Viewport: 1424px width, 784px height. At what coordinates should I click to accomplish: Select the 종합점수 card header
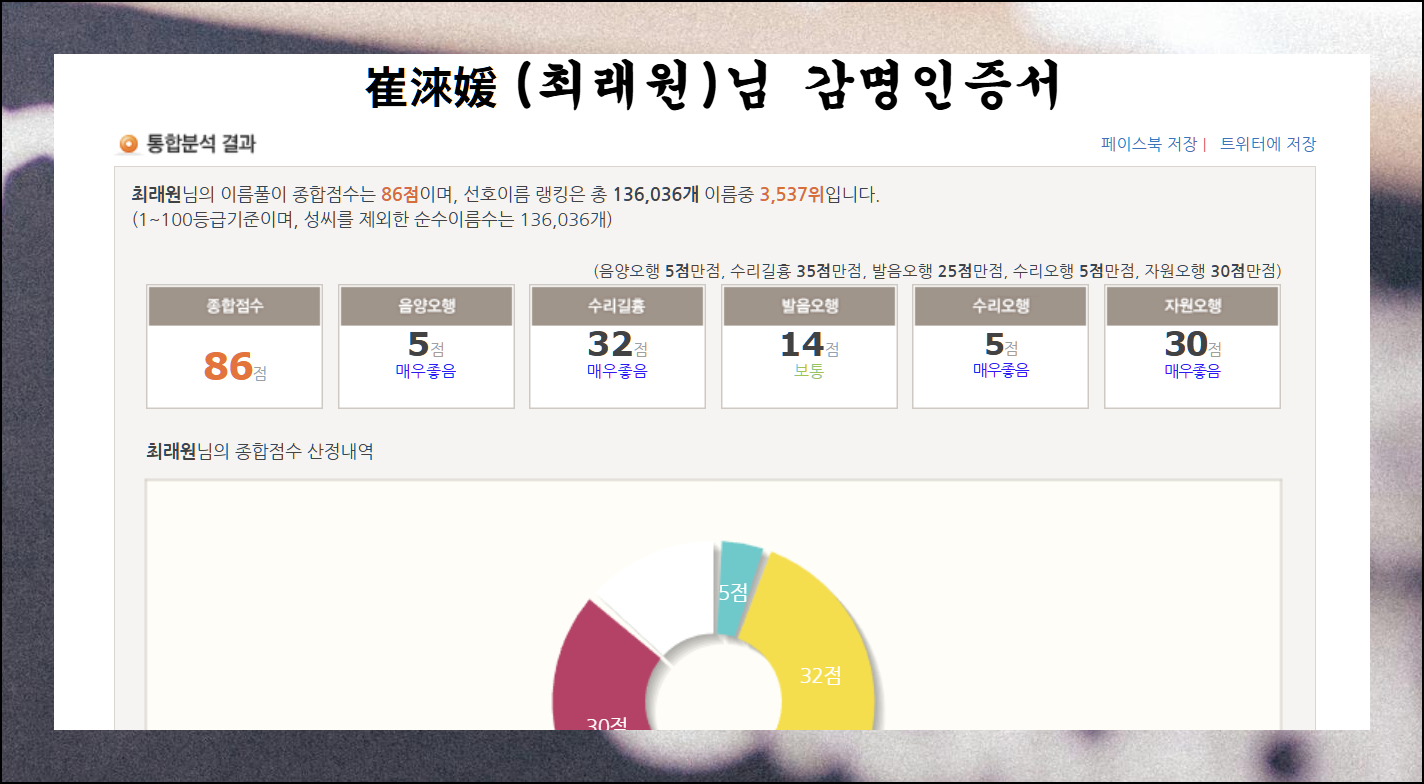point(234,306)
